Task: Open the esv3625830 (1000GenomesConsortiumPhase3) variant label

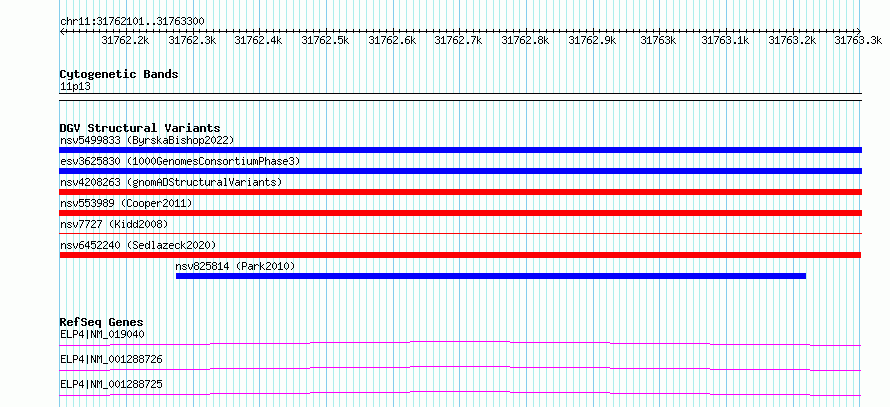Action: point(180,161)
